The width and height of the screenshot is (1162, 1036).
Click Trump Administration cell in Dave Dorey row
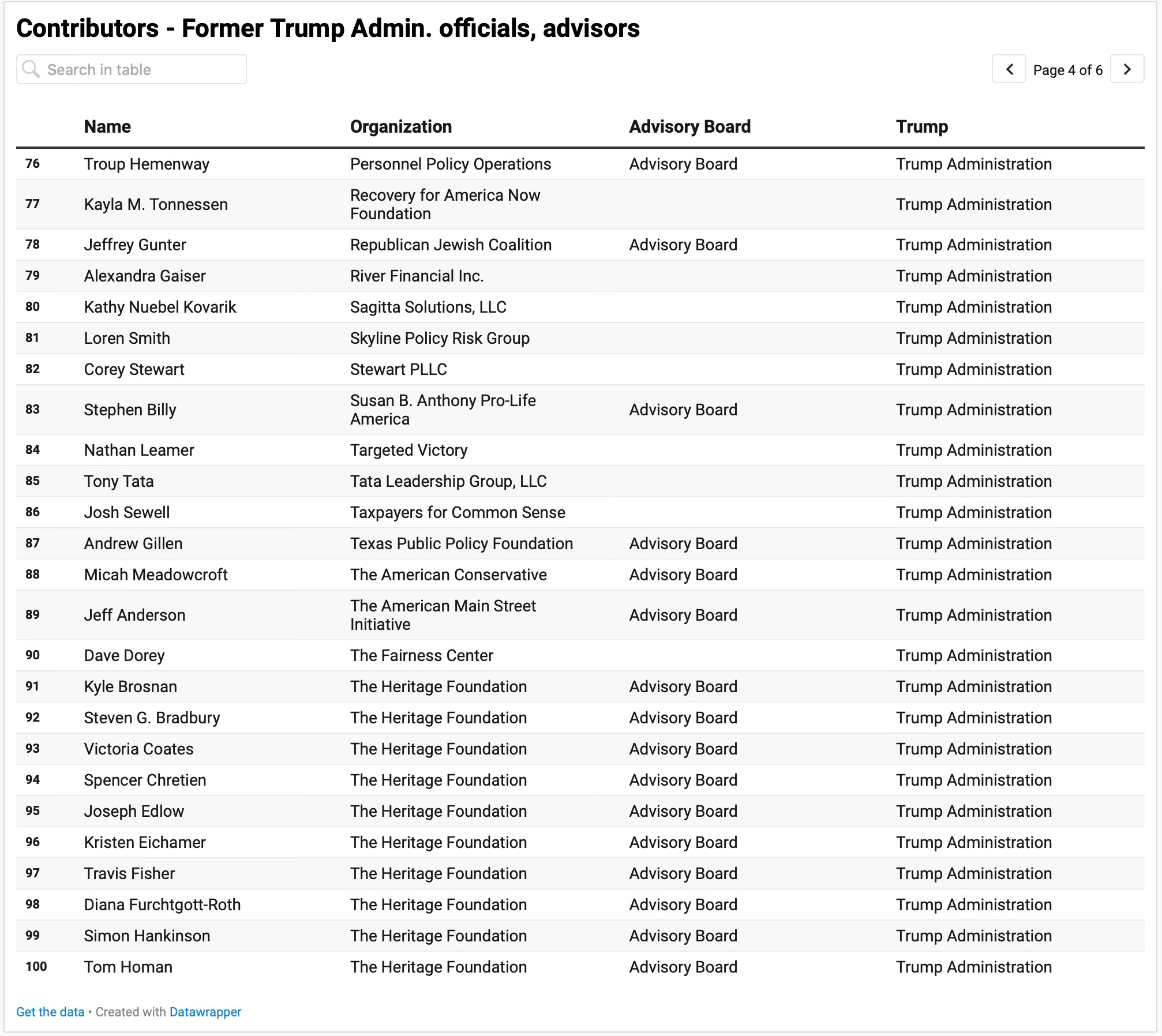(974, 655)
